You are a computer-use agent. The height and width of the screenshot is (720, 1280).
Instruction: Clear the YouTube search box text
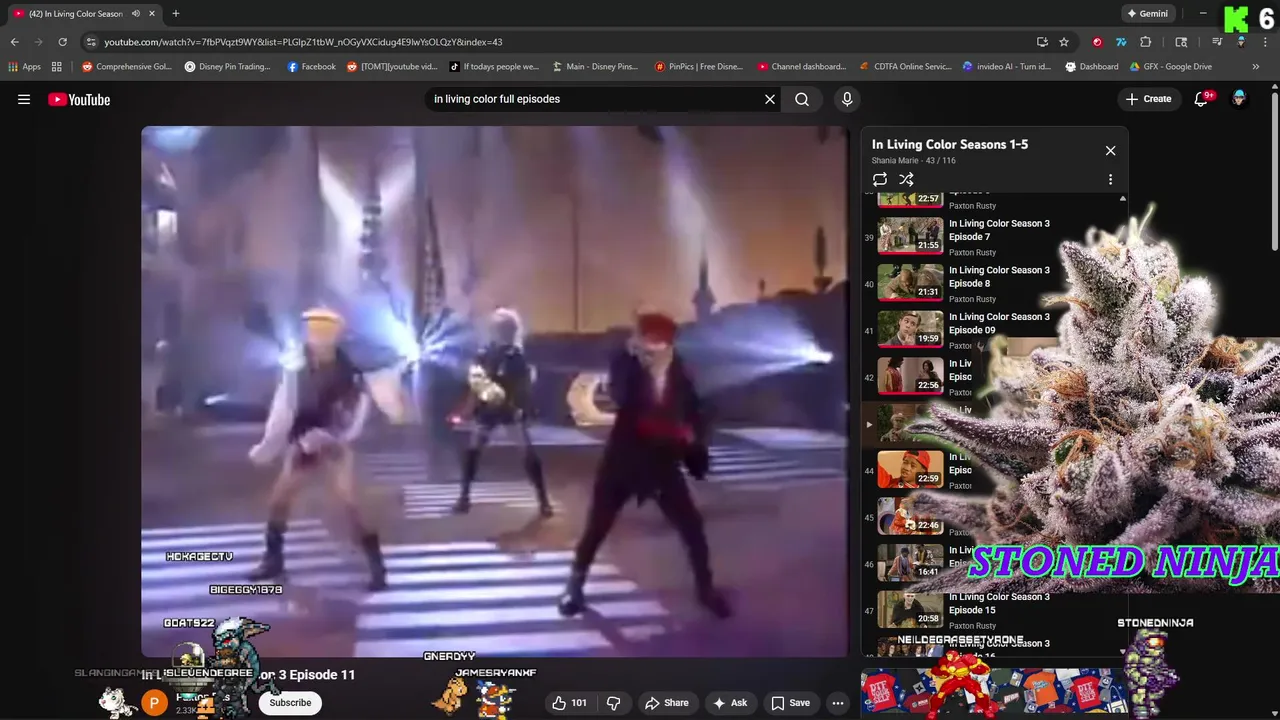(x=770, y=99)
